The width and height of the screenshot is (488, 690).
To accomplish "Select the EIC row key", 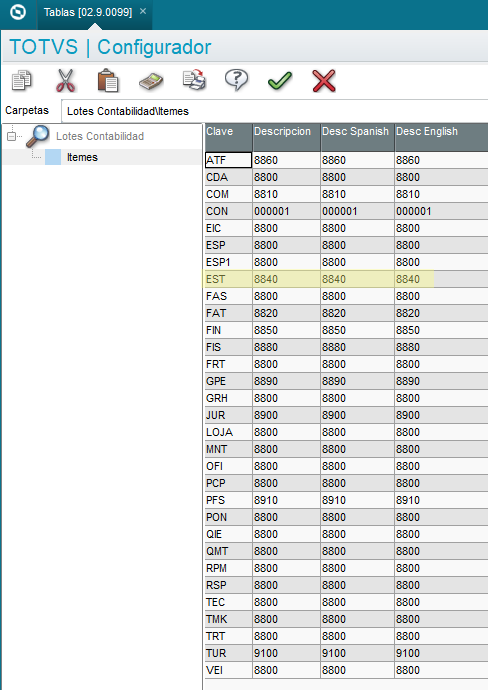I will click(228, 228).
